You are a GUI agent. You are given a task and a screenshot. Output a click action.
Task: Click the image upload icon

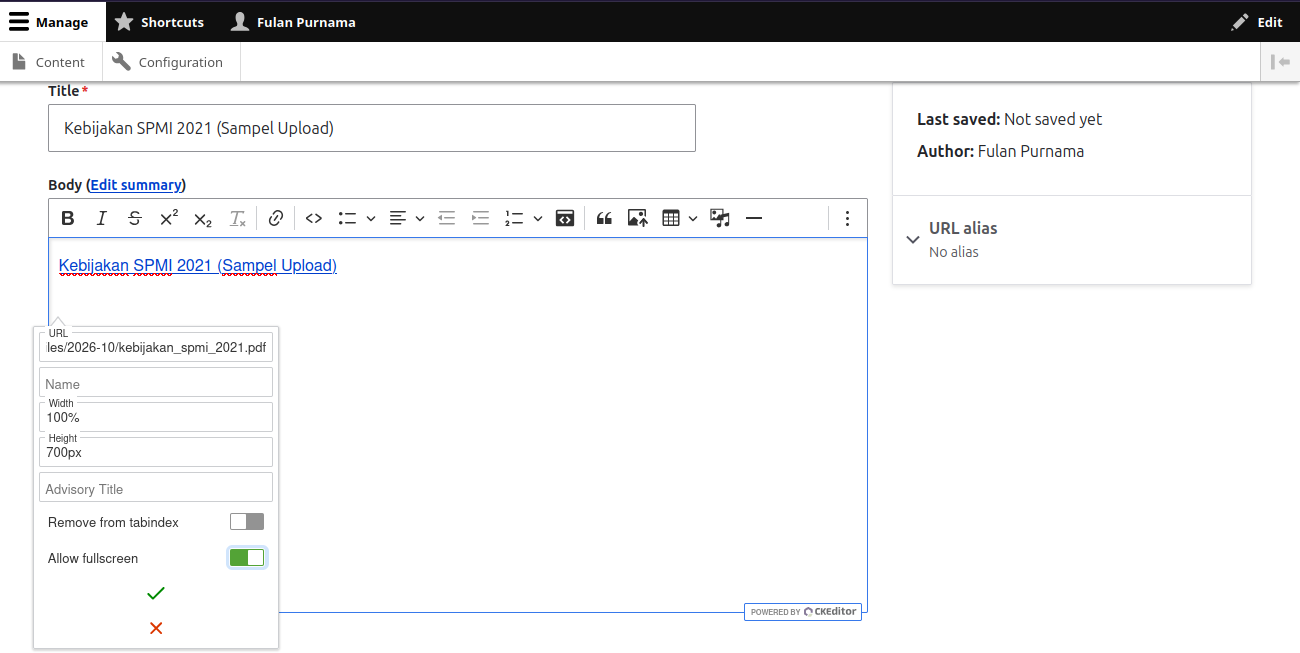(x=638, y=218)
